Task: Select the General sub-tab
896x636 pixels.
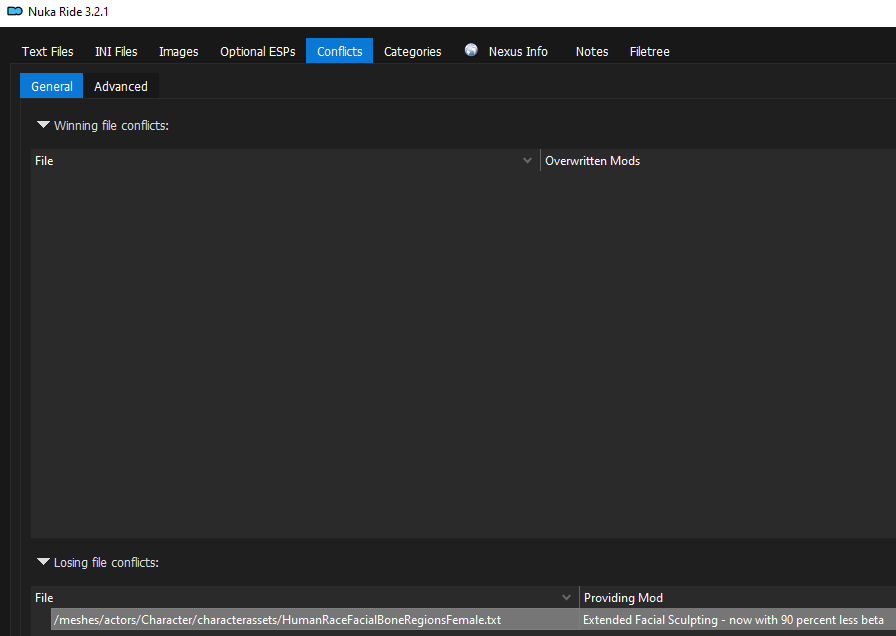Action: pyautogui.click(x=51, y=86)
